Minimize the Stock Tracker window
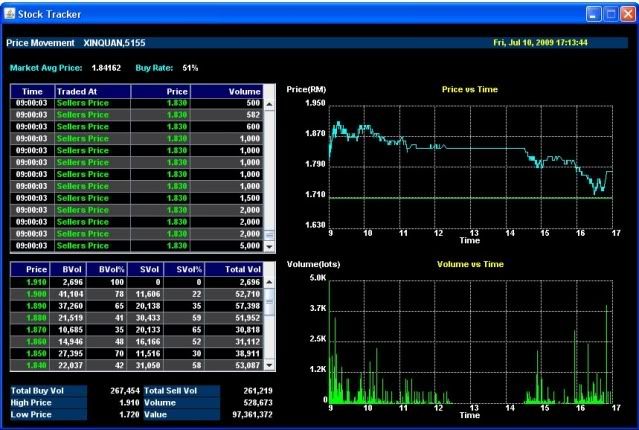 593,15
